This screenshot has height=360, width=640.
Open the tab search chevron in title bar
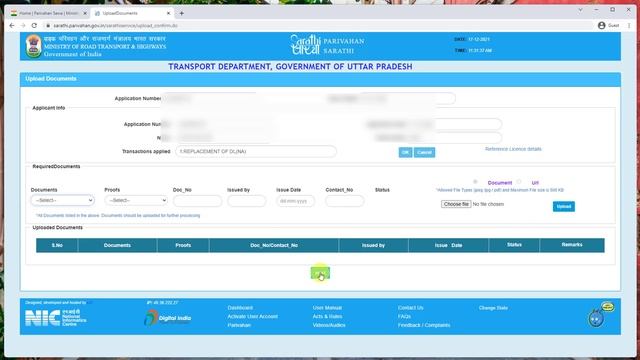point(580,9)
